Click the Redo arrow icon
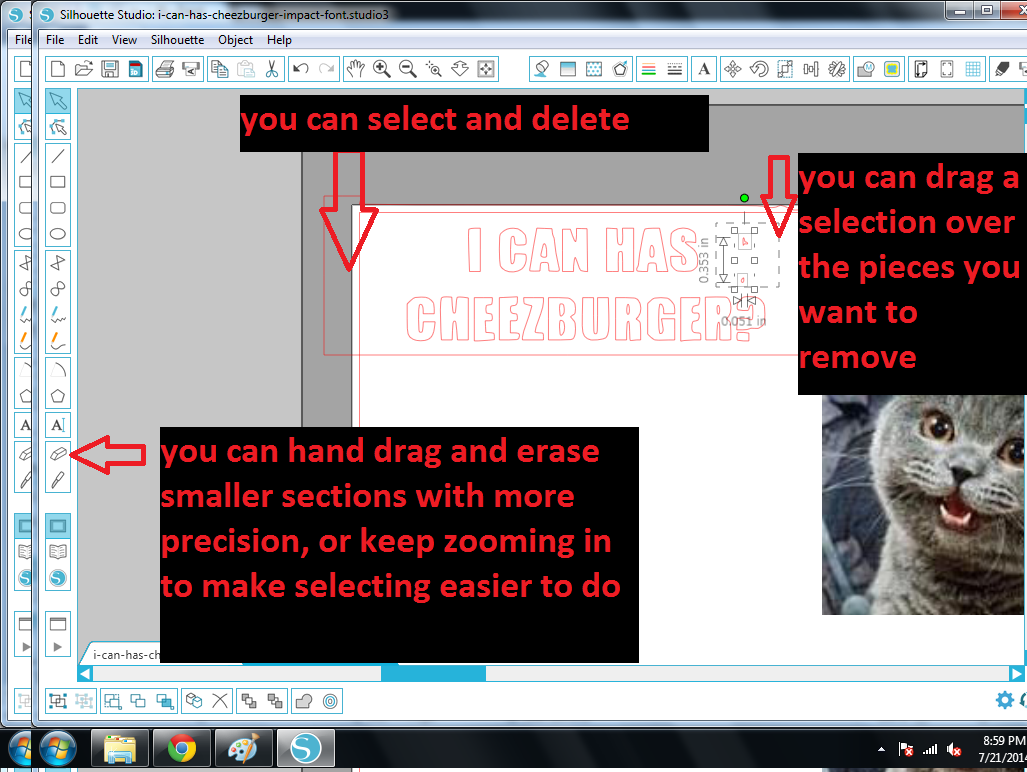Image resolution: width=1027 pixels, height=772 pixels. pos(326,69)
